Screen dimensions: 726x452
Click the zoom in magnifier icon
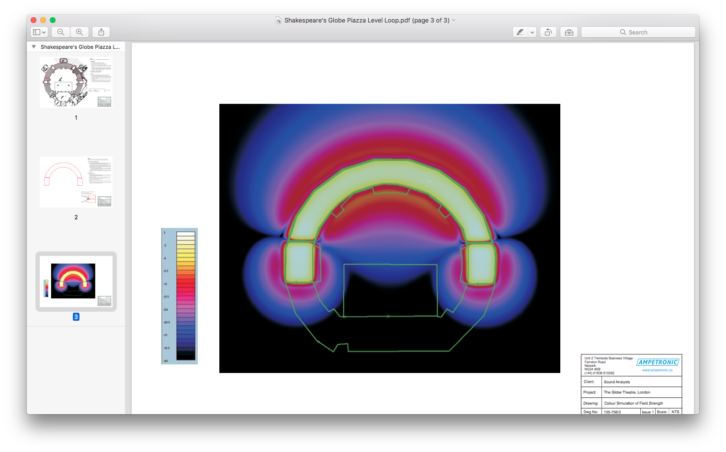click(x=79, y=32)
